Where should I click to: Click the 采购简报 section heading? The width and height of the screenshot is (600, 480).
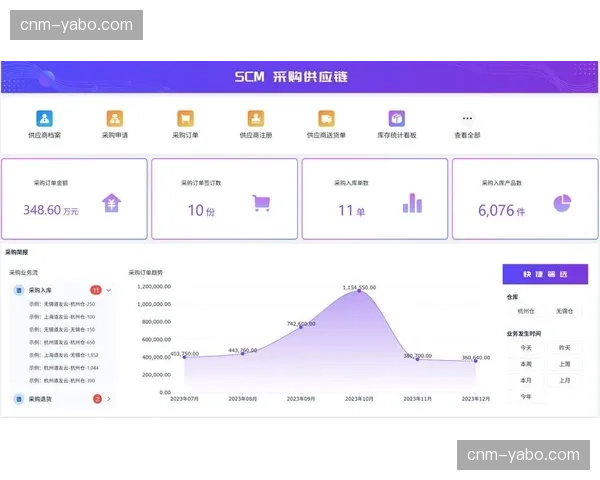(16, 252)
